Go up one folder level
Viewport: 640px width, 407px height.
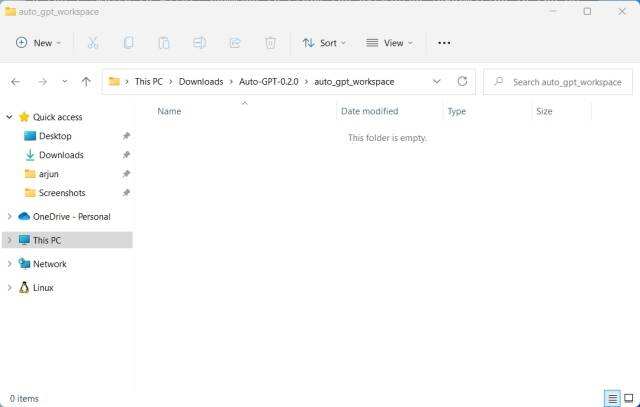(x=86, y=82)
